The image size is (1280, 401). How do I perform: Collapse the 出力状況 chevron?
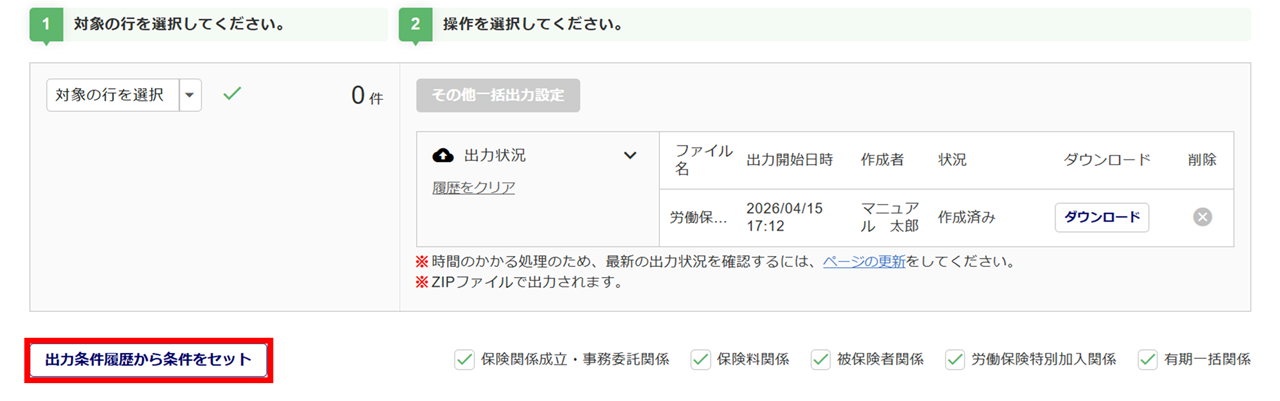tap(630, 155)
